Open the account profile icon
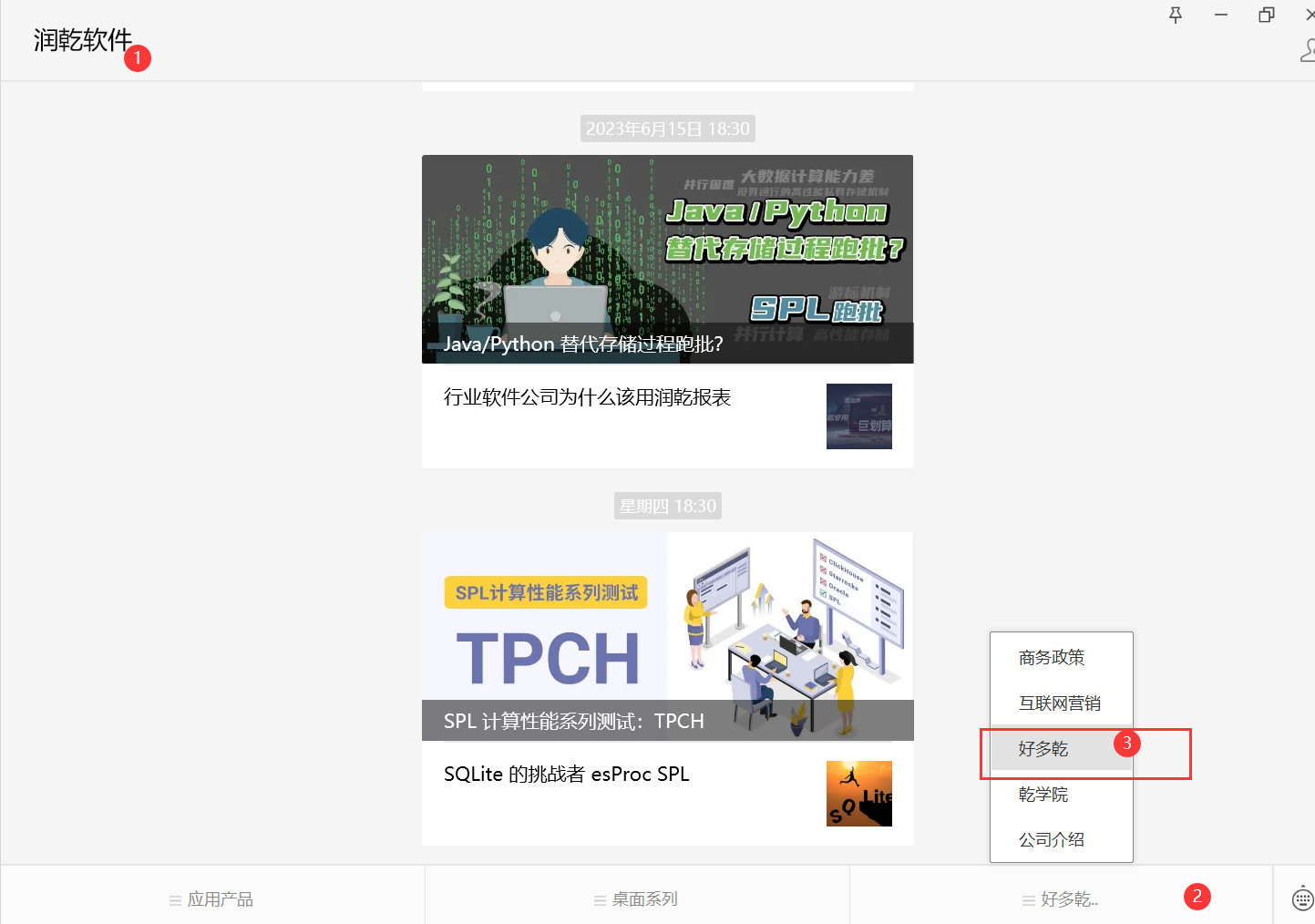The image size is (1315, 924). click(1308, 50)
